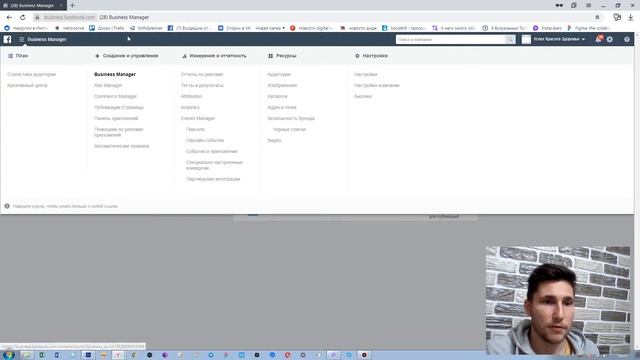This screenshot has height=360, width=640.
Task: Open the gear settings icon in the header
Action: 610,39
